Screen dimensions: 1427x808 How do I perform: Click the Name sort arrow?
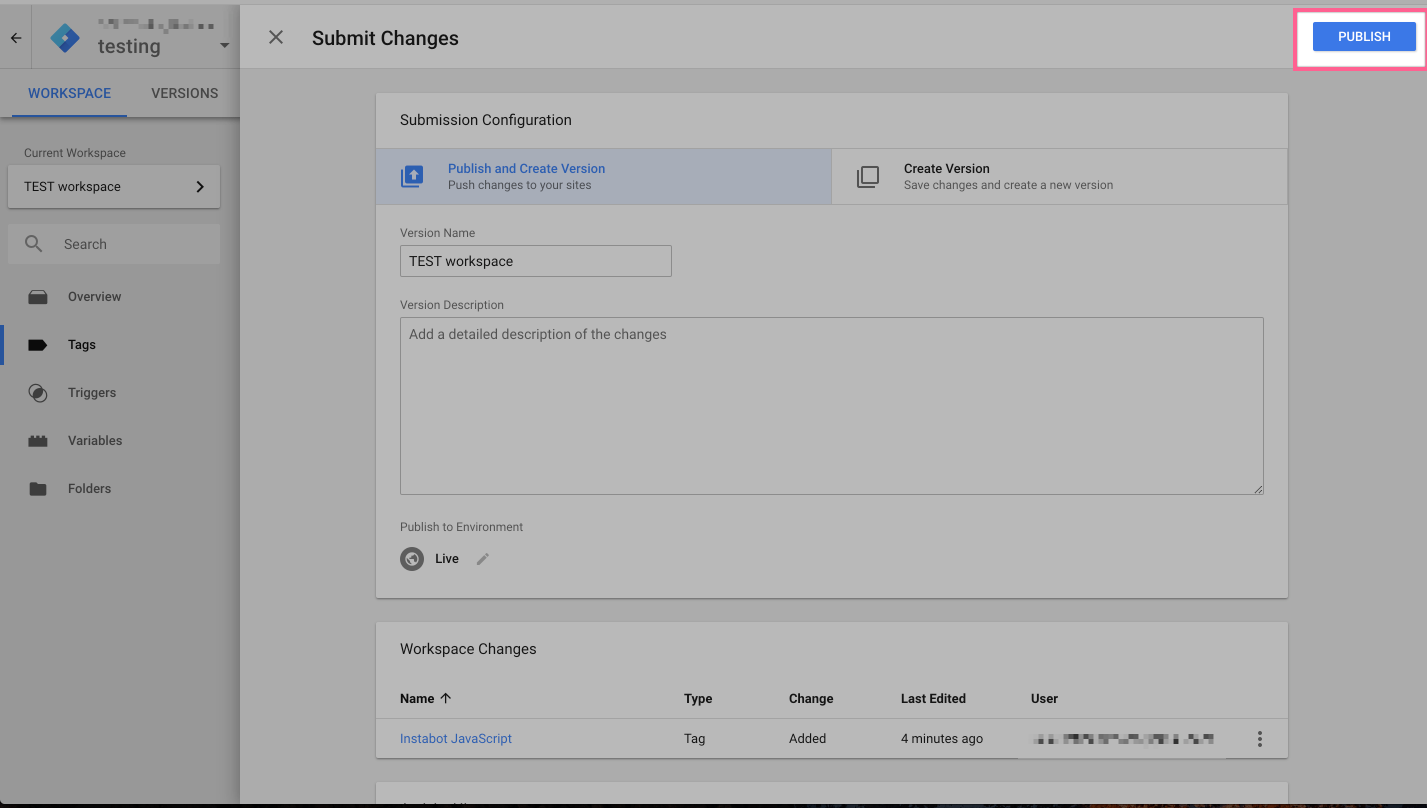point(446,698)
